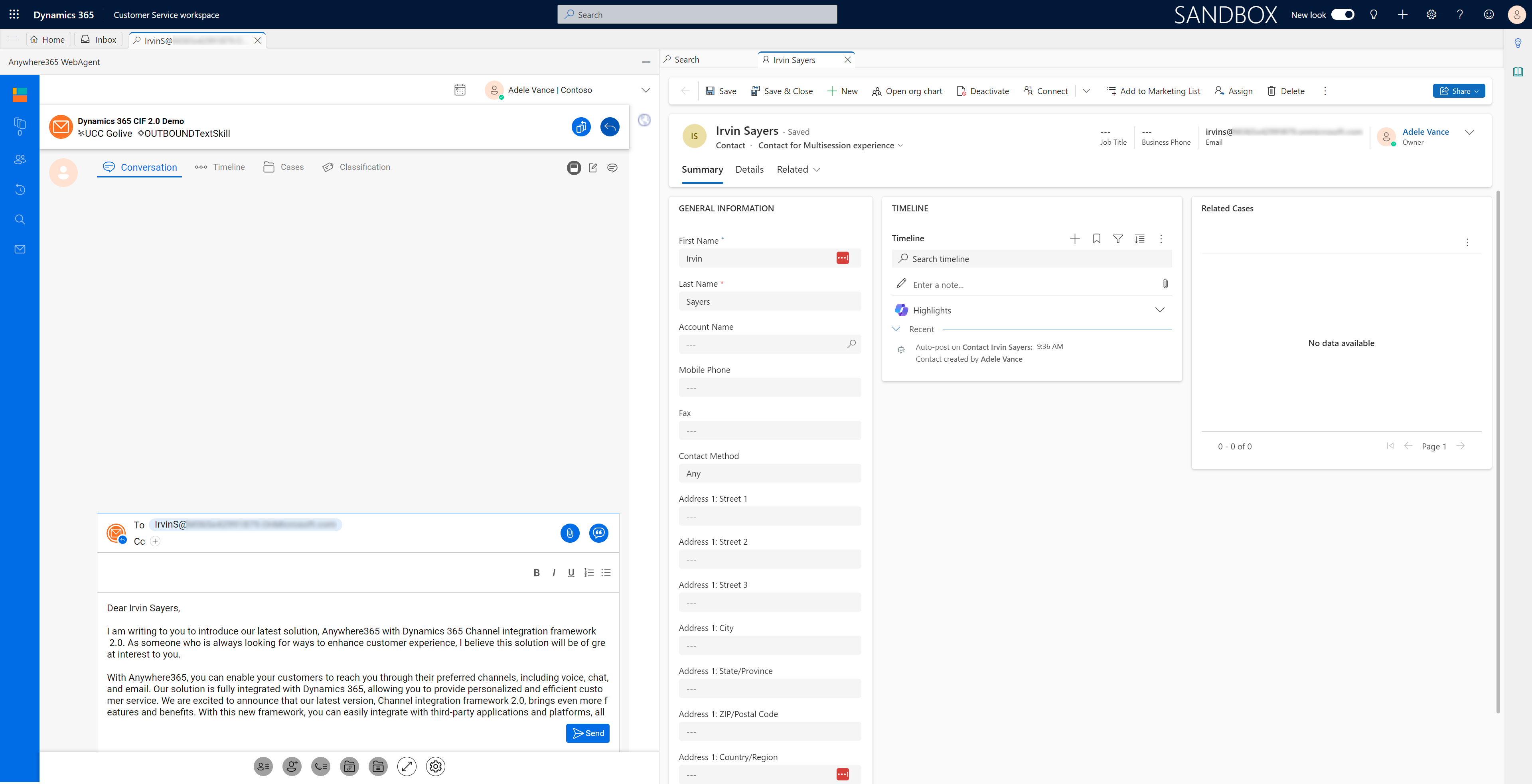Expand the Adele Vance | Contoso presence dropdown
This screenshot has height=784, width=1532.
[646, 90]
